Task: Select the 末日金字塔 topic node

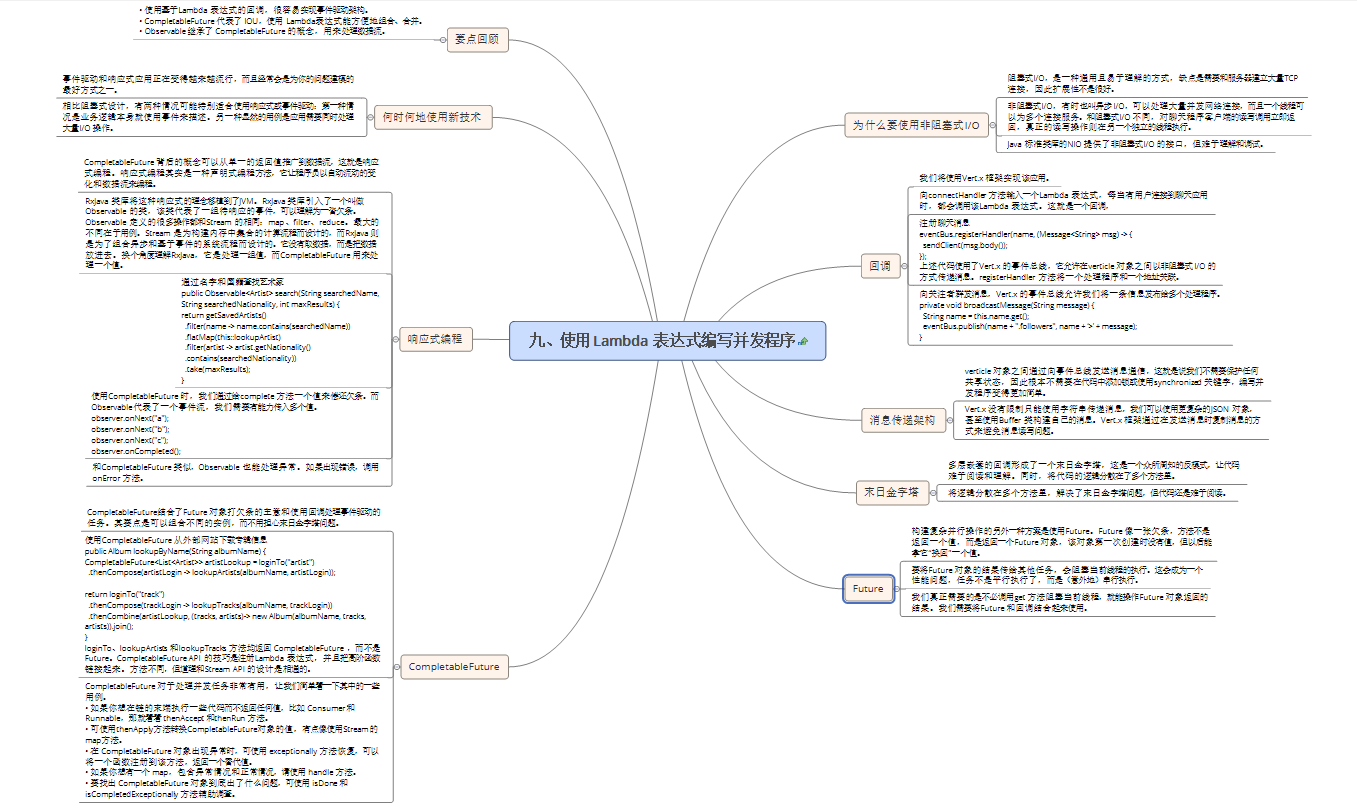Action: (892, 491)
